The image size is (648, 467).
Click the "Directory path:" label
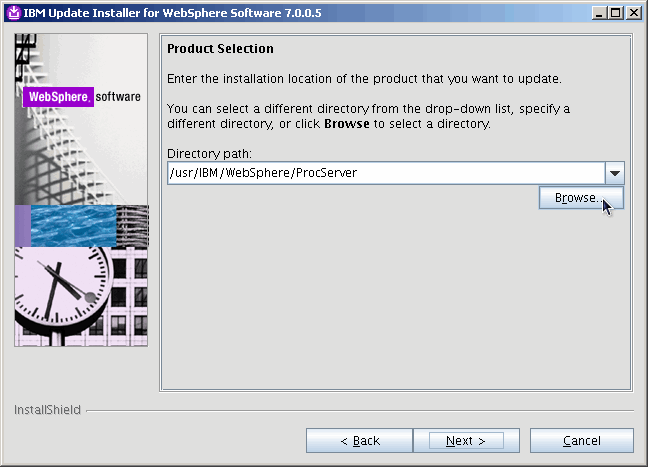click(x=209, y=154)
